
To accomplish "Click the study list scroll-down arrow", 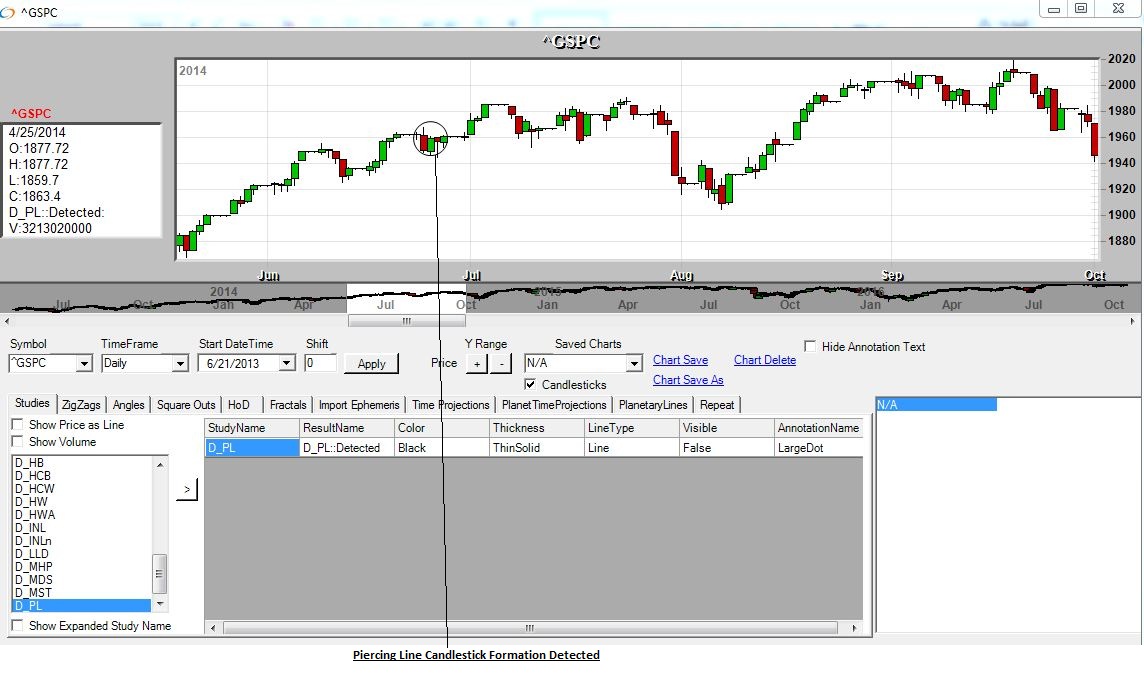I will coord(159,605).
